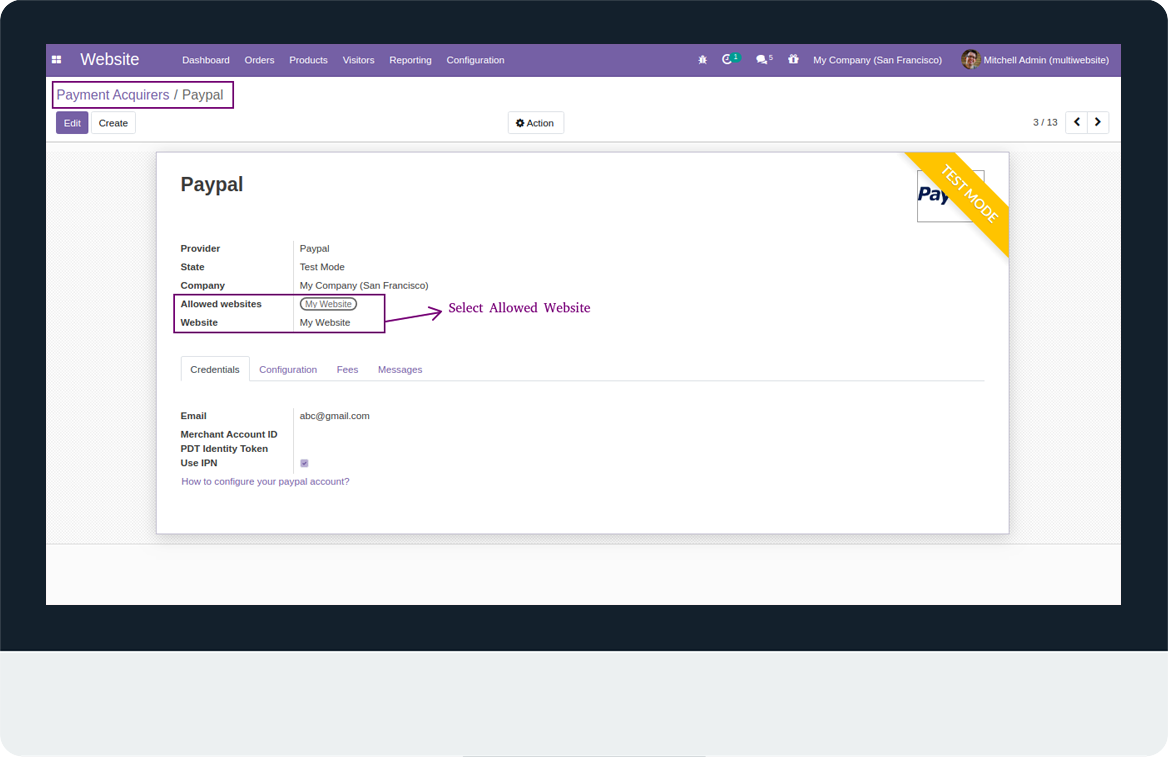
Task: Click the gift icon in navbar
Action: [x=793, y=59]
